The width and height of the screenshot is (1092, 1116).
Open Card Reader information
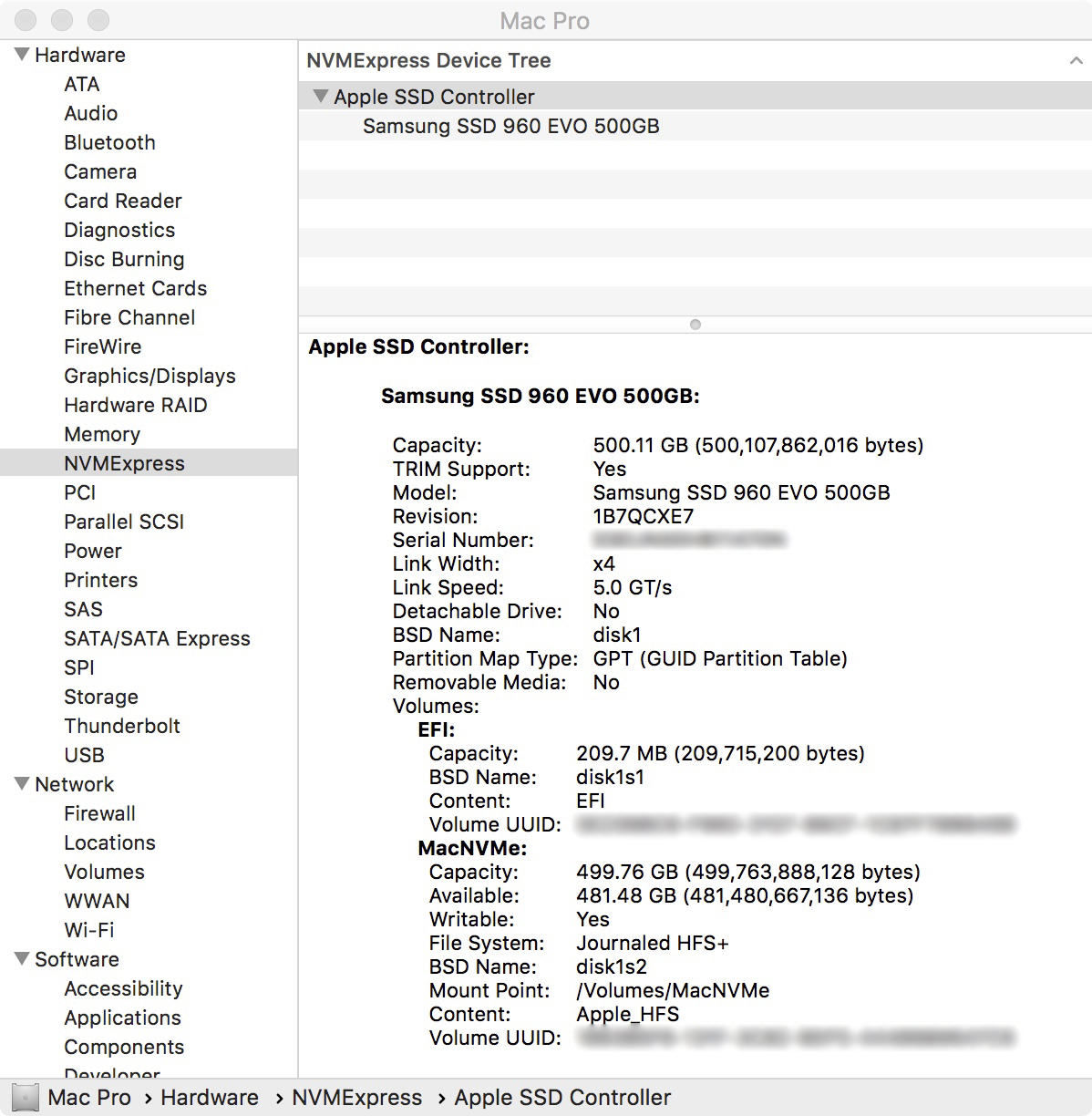coord(123,201)
